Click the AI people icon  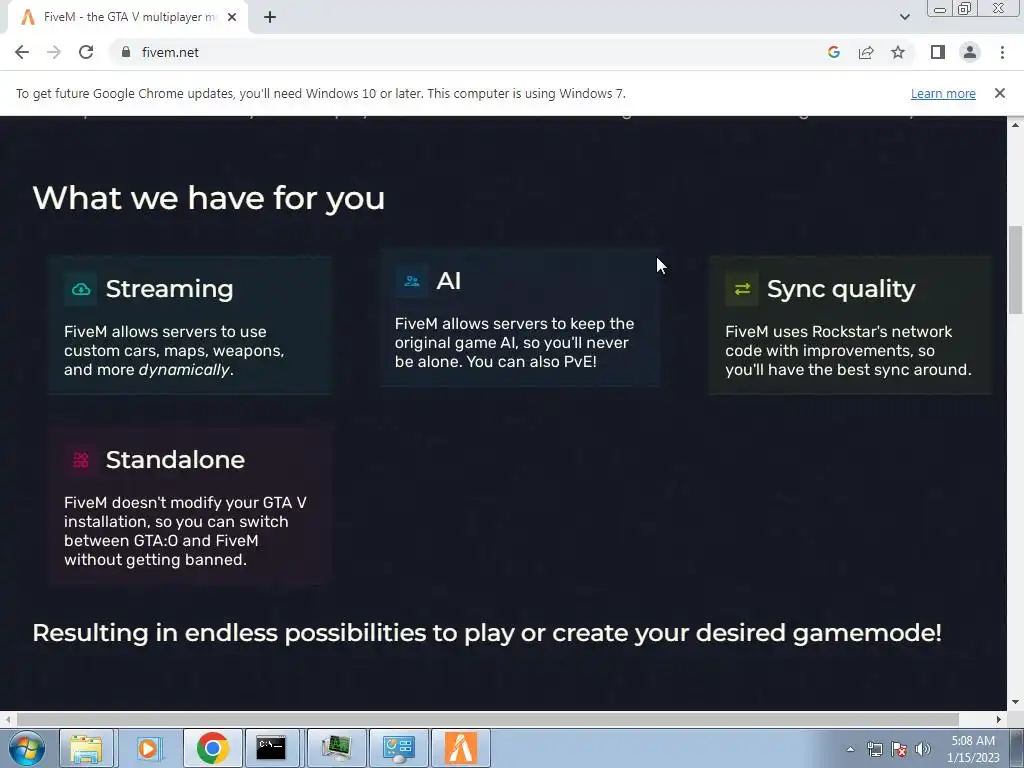tap(411, 281)
